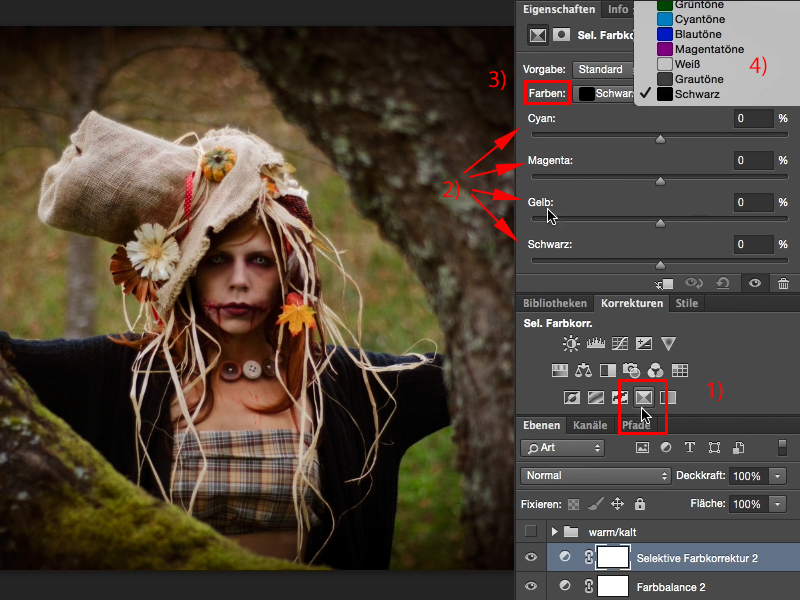This screenshot has height=600, width=800.
Task: Click the Gelb slider handle
Action: point(660,222)
